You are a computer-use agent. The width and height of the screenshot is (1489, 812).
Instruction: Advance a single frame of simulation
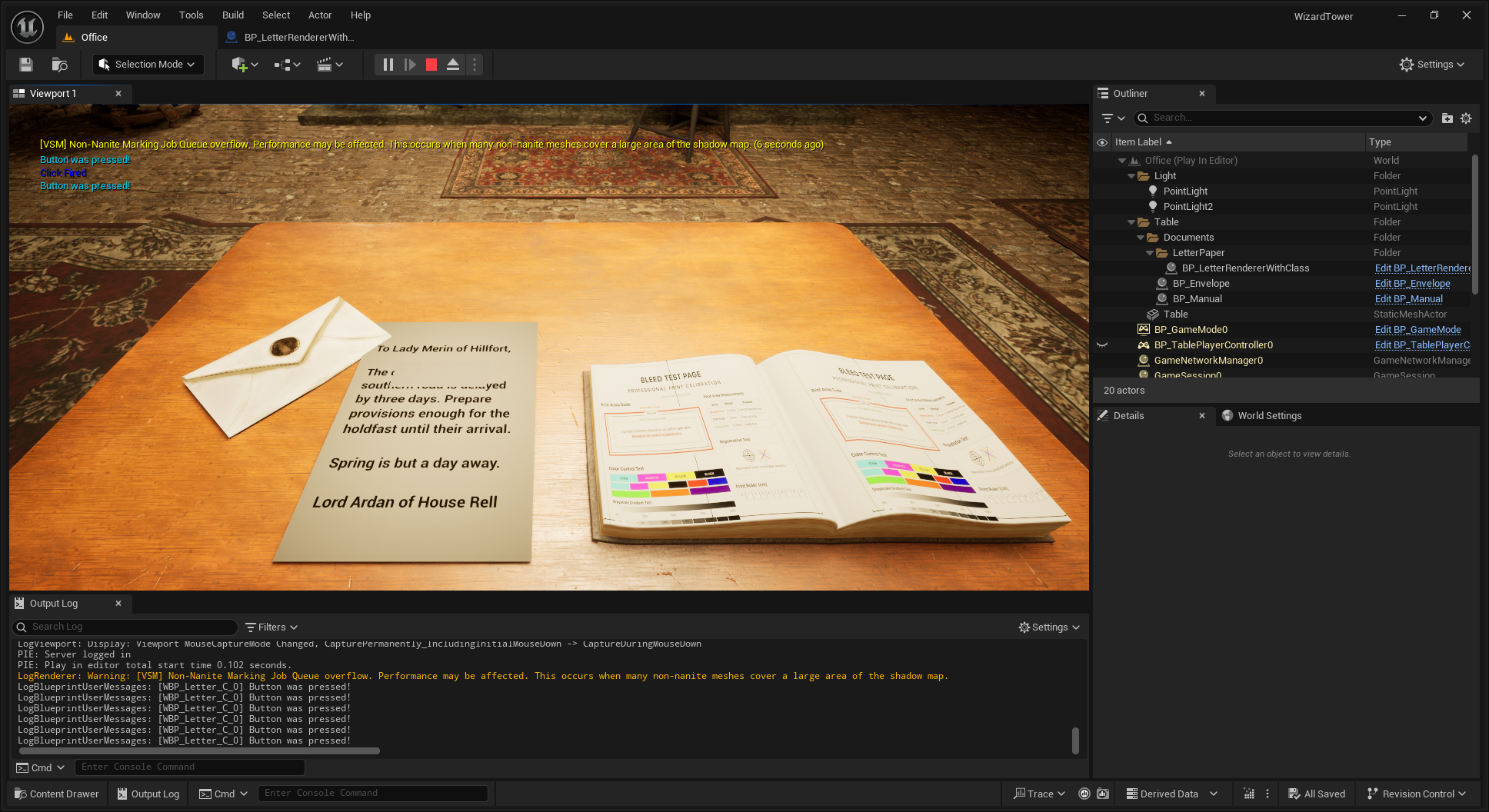(x=410, y=65)
